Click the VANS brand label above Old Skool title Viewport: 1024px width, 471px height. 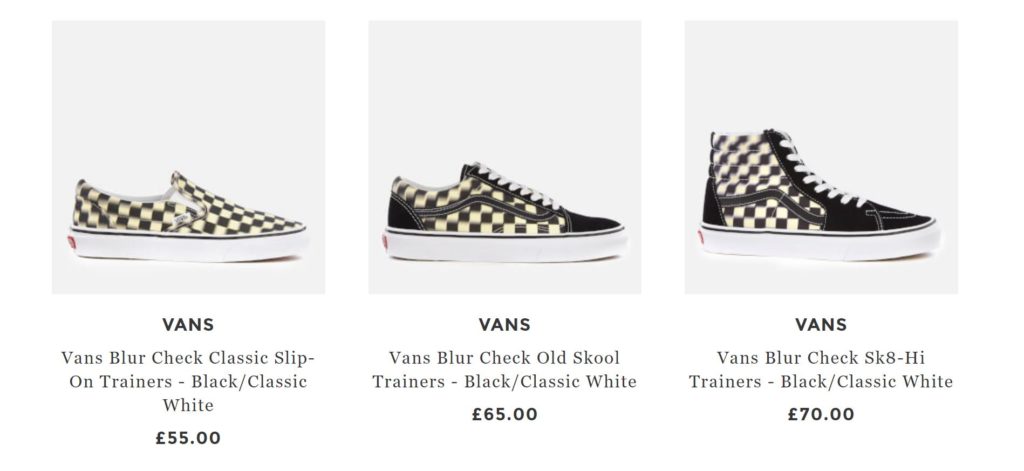[504, 324]
